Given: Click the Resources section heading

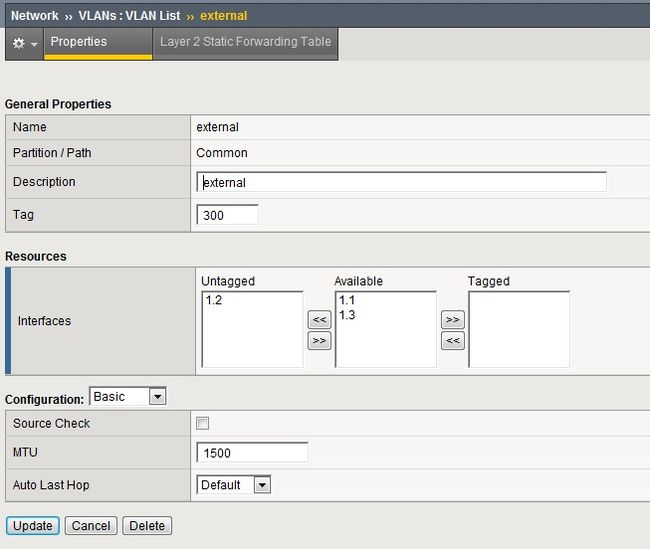Looking at the screenshot, I should tap(36, 256).
